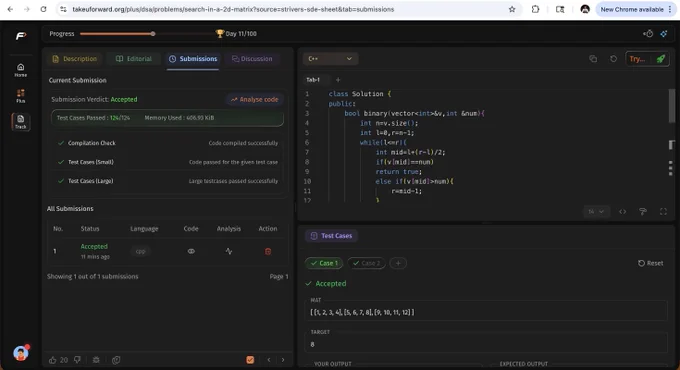Viewport: 680px width, 370px height.
Task: View submission code via the eye icon
Action: point(191,251)
